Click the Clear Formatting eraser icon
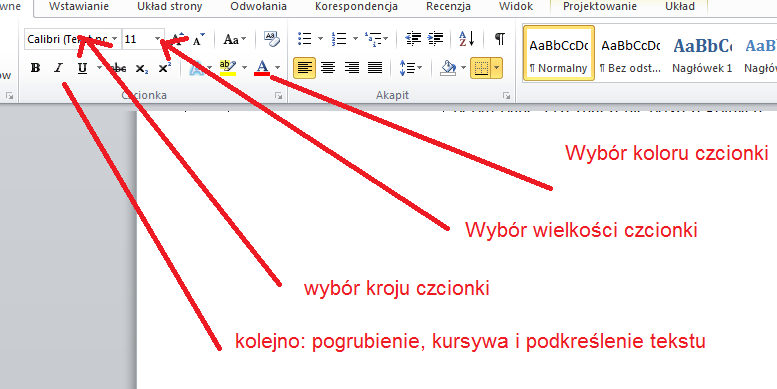The width and height of the screenshot is (777, 389). pos(272,39)
